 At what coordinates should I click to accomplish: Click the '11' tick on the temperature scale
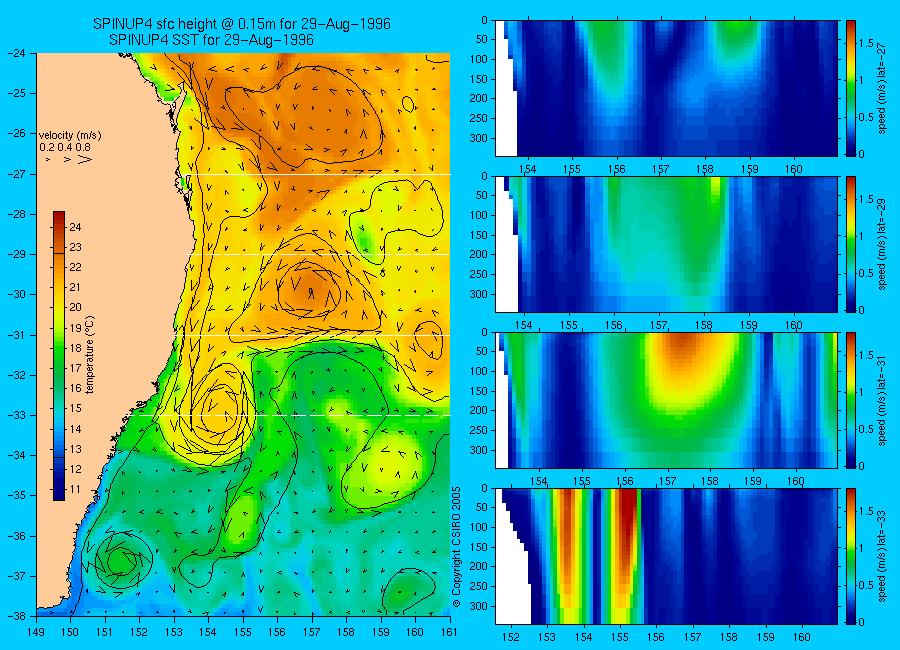coord(75,490)
